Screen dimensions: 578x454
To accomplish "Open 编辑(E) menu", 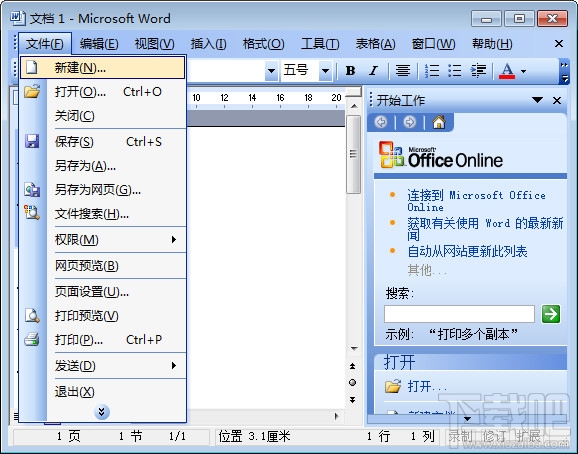I will click(x=99, y=44).
